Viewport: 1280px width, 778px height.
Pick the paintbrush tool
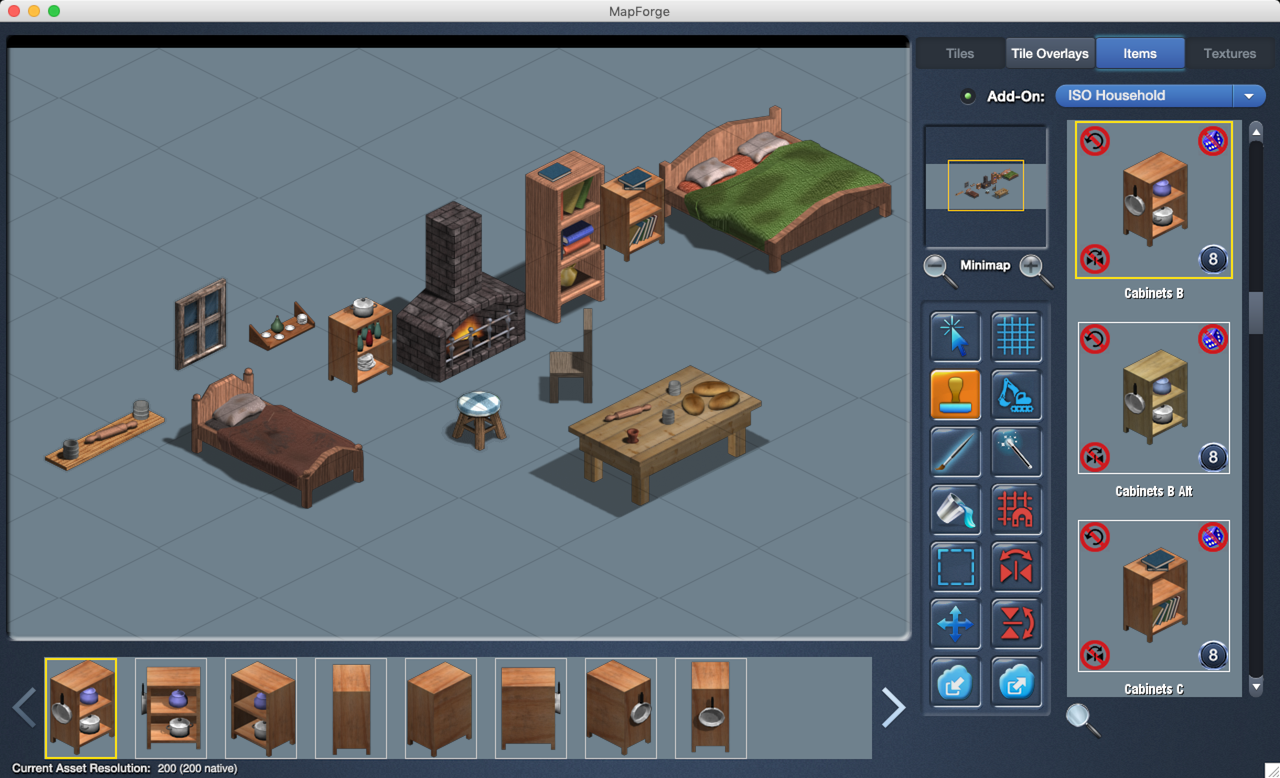[955, 451]
